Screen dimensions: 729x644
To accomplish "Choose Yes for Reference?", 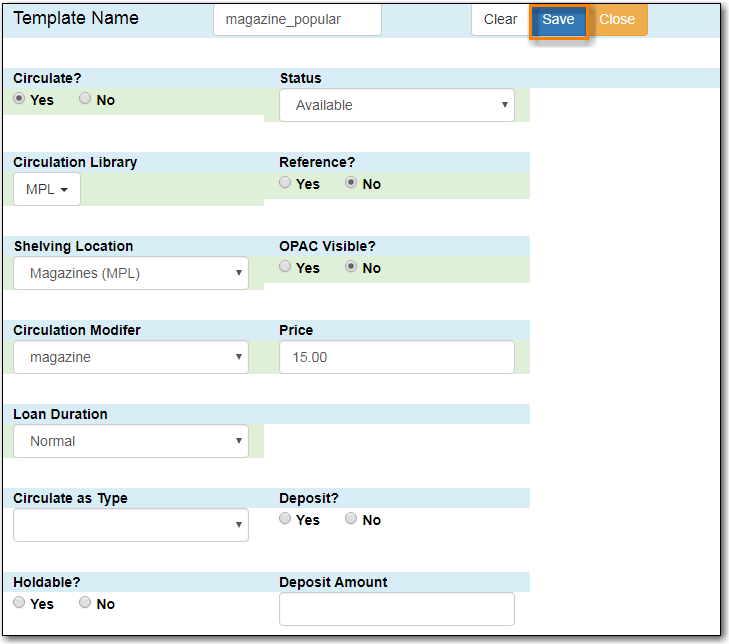I will click(x=286, y=184).
